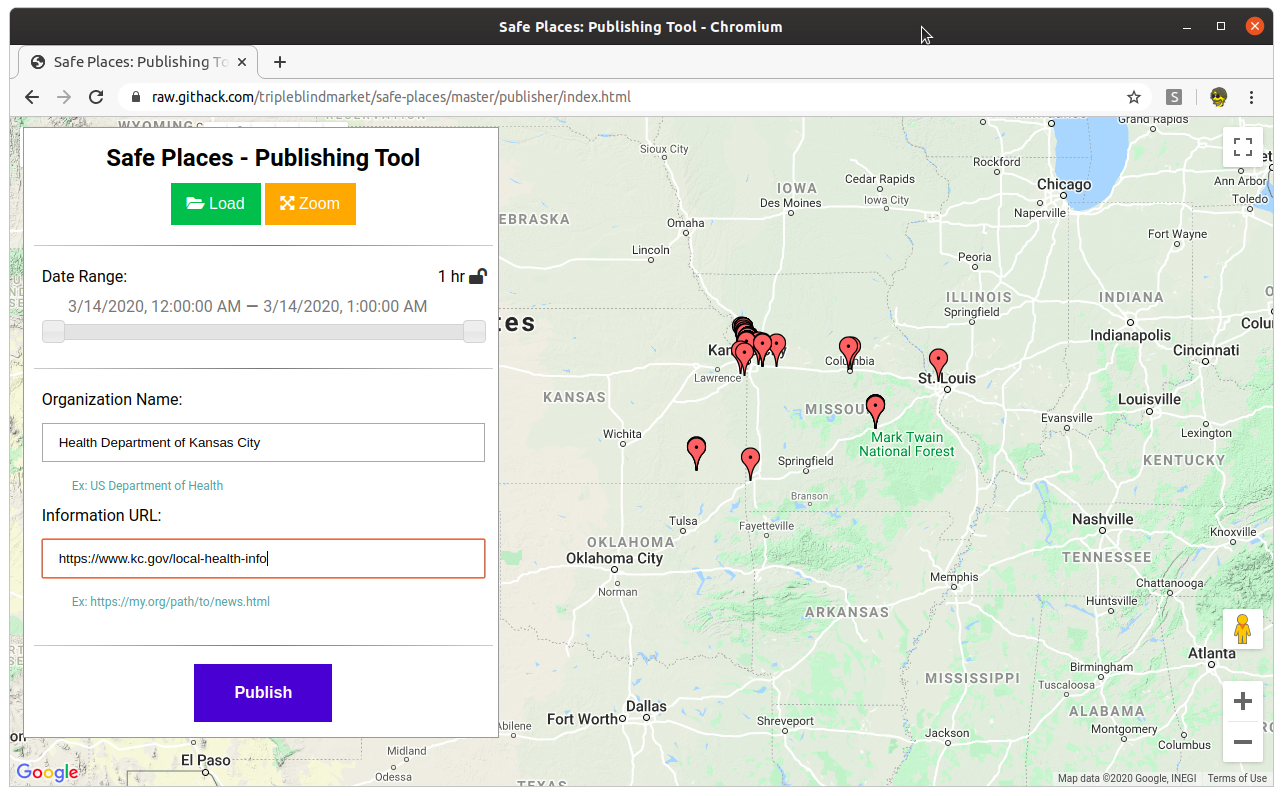1283x796 pixels.
Task: Click the Chicago label on the map
Action: tap(1064, 184)
